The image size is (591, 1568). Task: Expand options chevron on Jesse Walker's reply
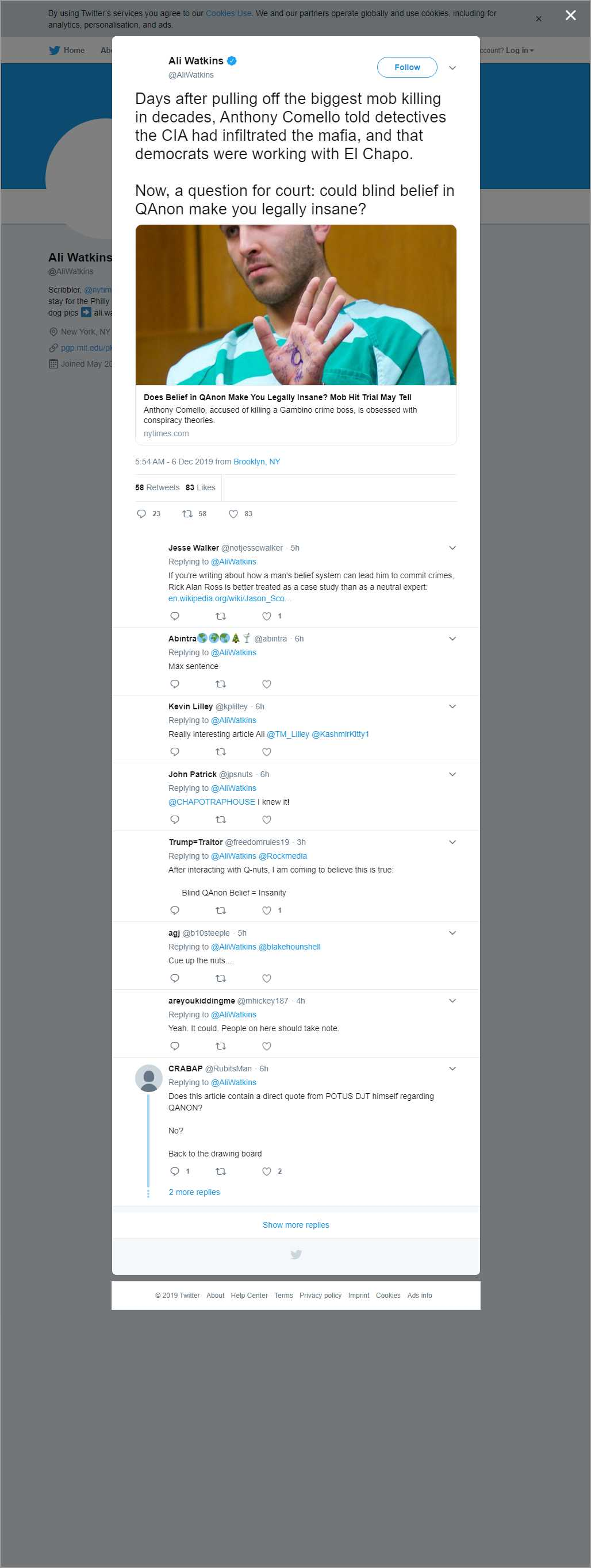[x=452, y=548]
